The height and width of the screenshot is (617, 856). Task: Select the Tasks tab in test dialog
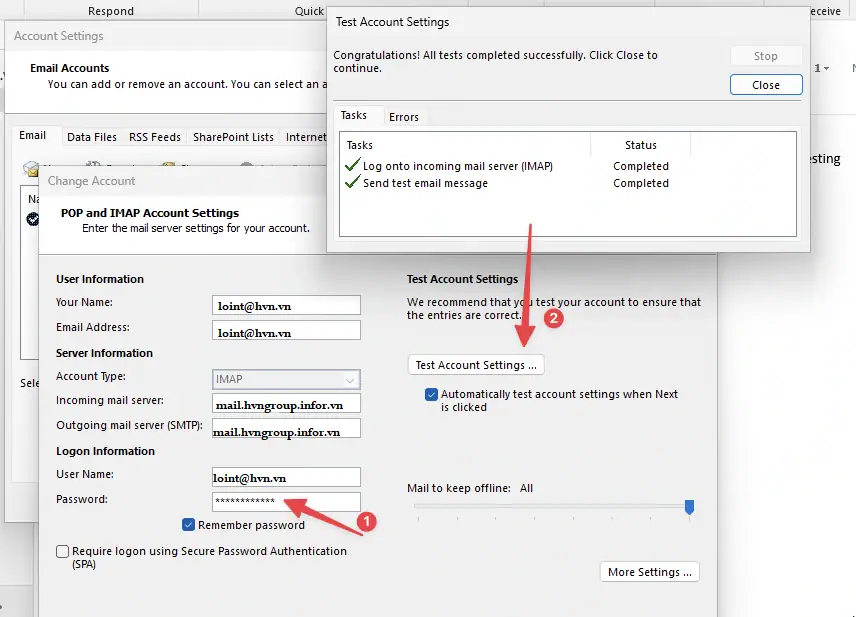tap(354, 116)
